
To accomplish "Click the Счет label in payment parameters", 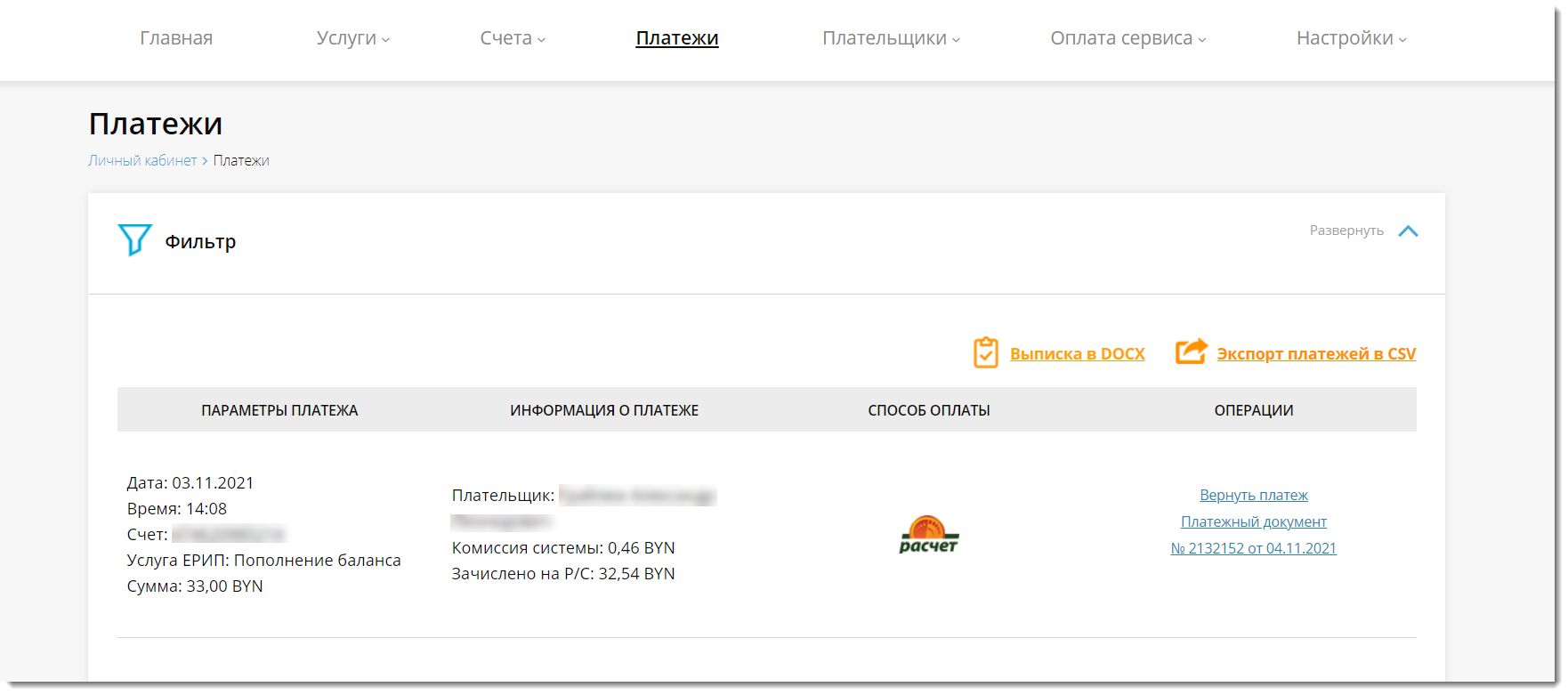I will tap(147, 535).
